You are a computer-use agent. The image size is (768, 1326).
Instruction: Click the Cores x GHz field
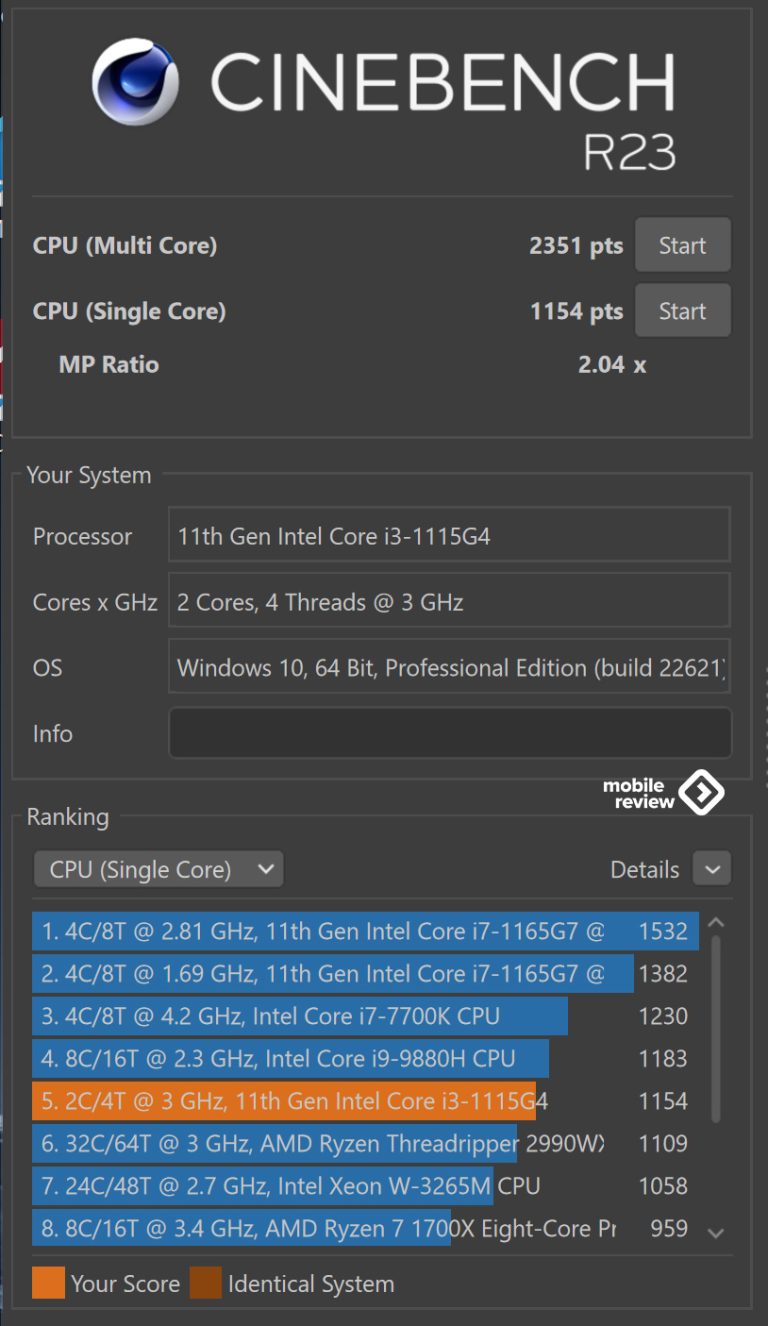pyautogui.click(x=449, y=602)
